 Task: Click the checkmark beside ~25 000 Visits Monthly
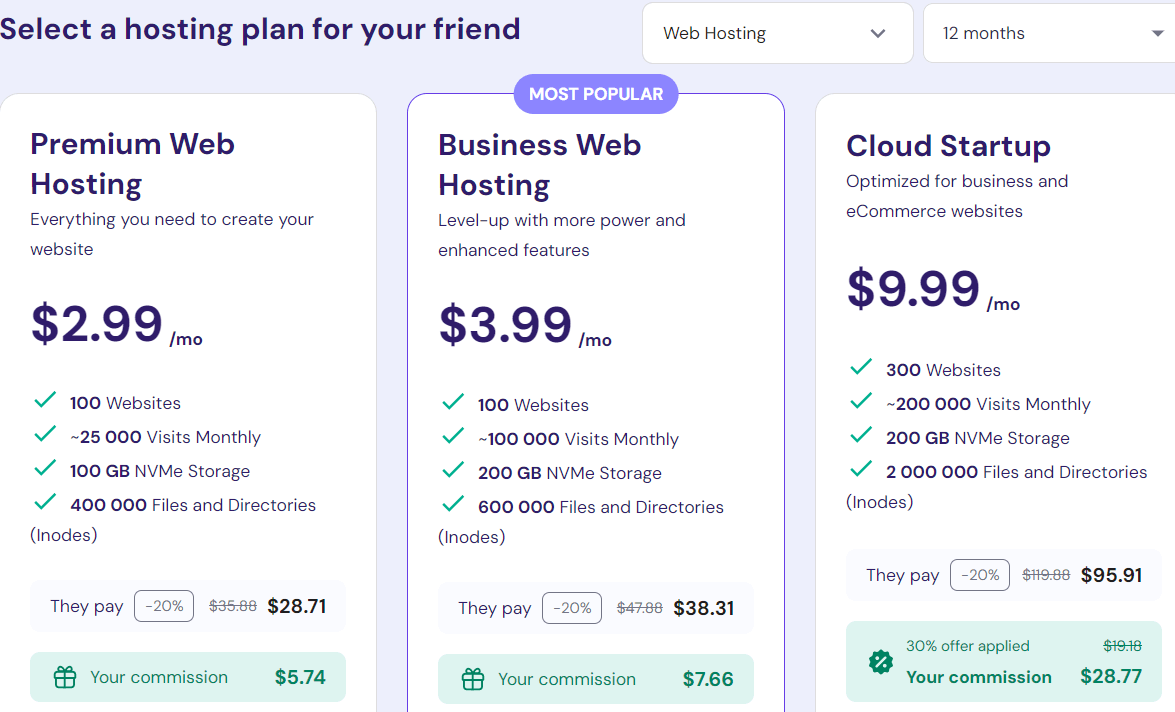pyautogui.click(x=45, y=434)
